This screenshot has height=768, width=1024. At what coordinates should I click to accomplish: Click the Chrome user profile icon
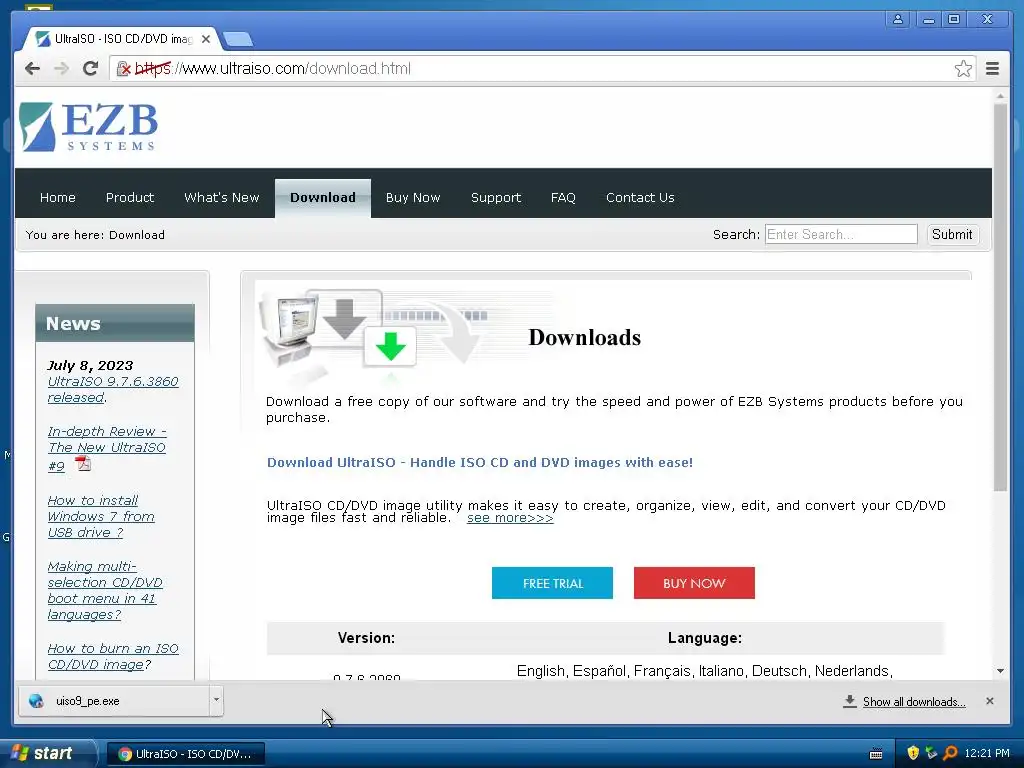click(898, 20)
